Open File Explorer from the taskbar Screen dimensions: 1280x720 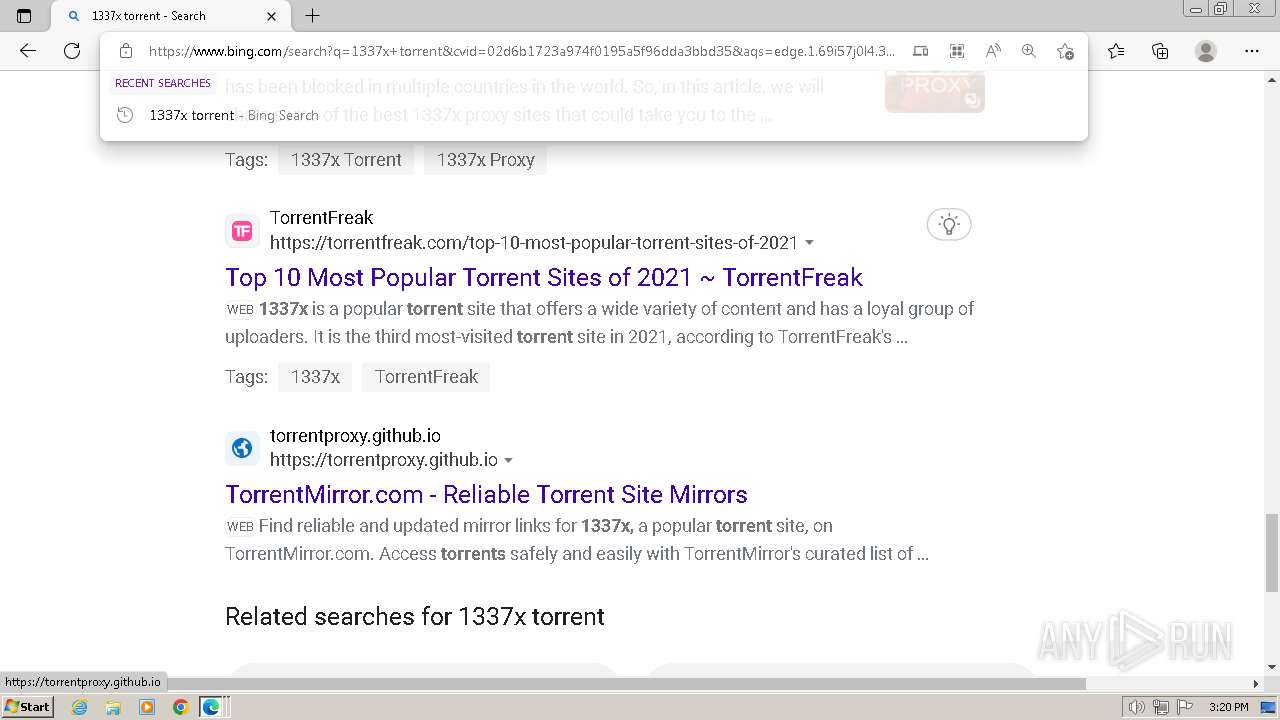pyautogui.click(x=113, y=707)
